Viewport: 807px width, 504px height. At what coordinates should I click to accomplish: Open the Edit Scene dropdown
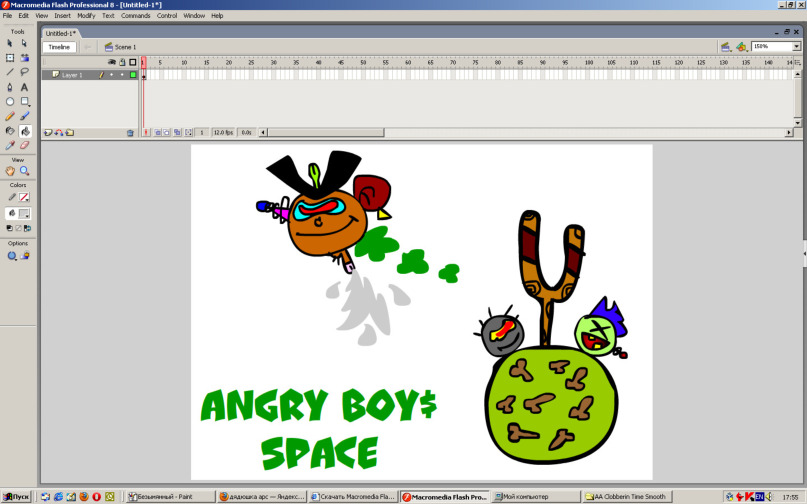[726, 47]
